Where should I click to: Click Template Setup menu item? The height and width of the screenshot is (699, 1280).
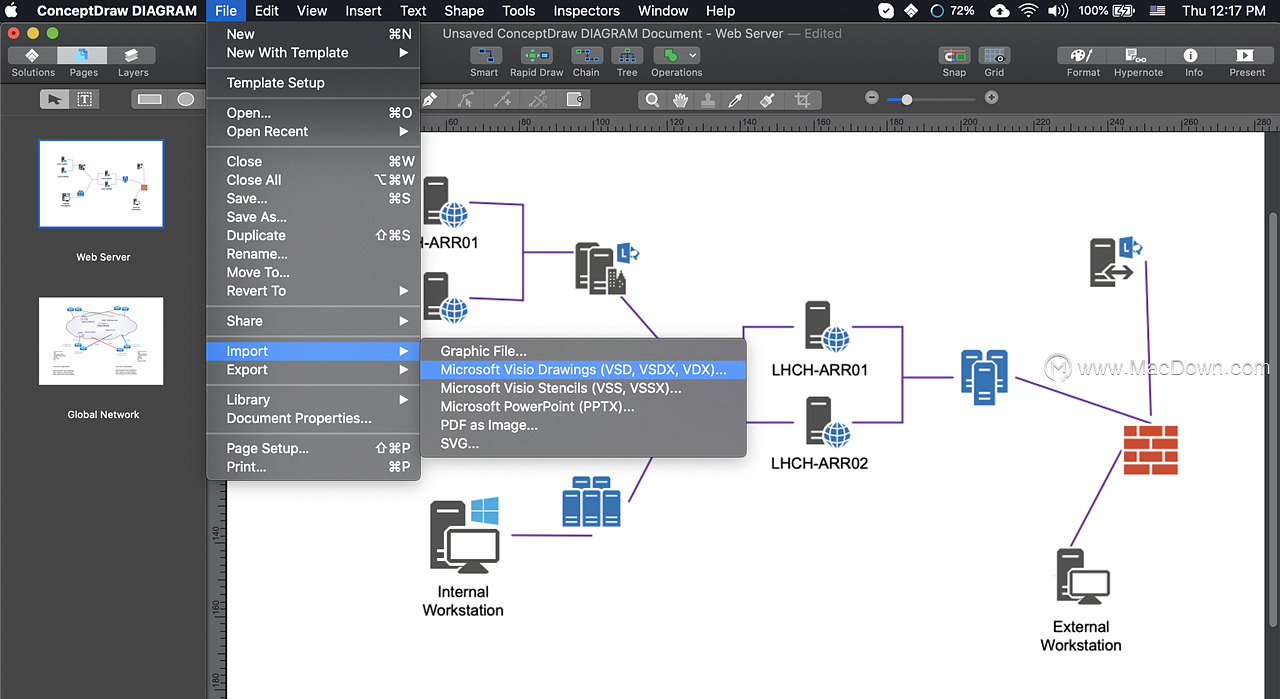click(313, 83)
